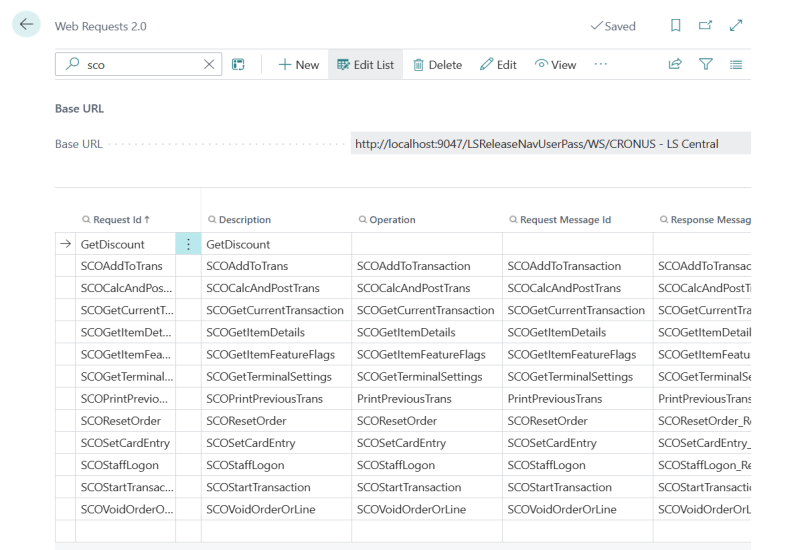Expand page to full screen icon
The width and height of the screenshot is (800, 550).
(x=736, y=26)
